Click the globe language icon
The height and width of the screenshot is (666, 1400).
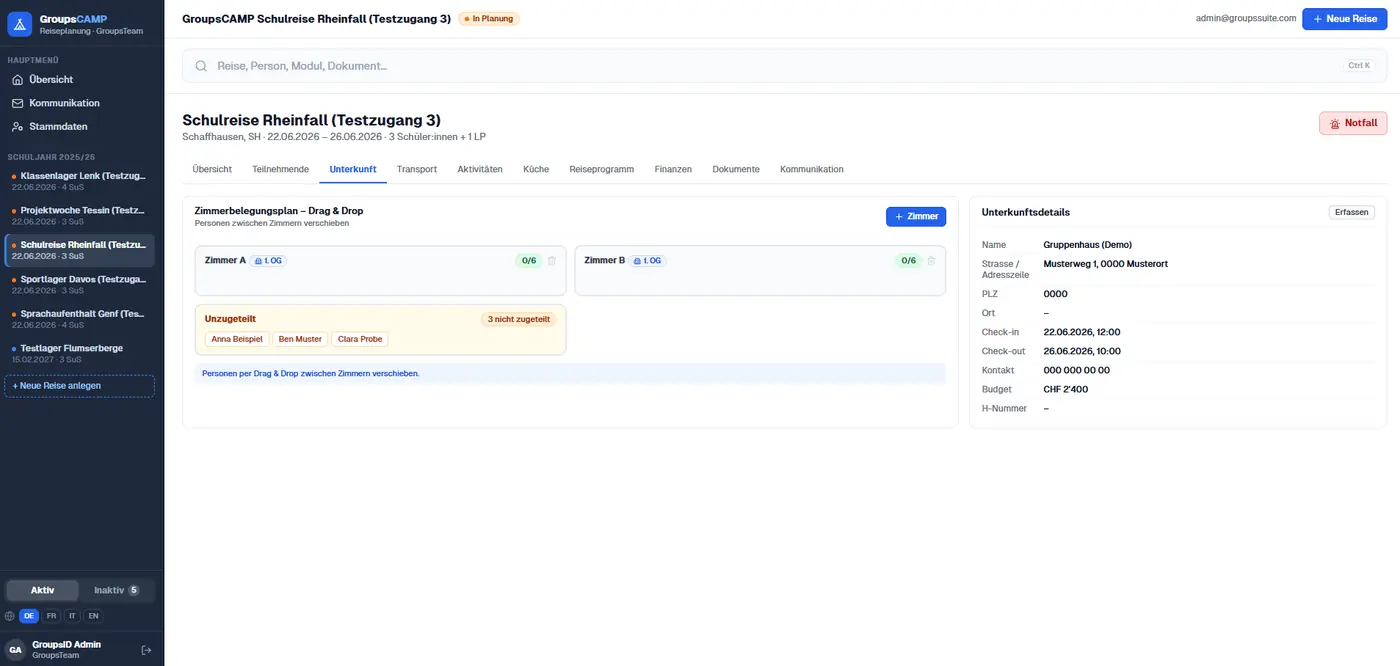click(10, 616)
